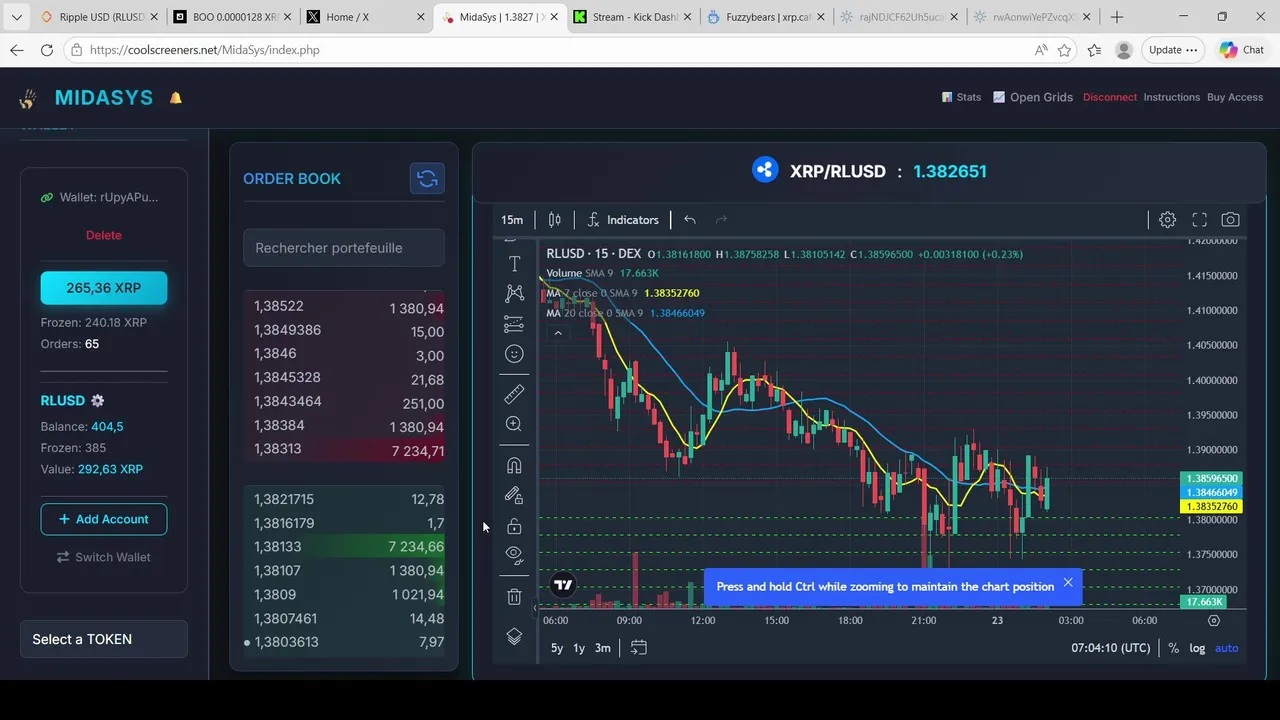Open the candlestick chart style selector
The width and height of the screenshot is (1280, 720).
[x=555, y=220]
